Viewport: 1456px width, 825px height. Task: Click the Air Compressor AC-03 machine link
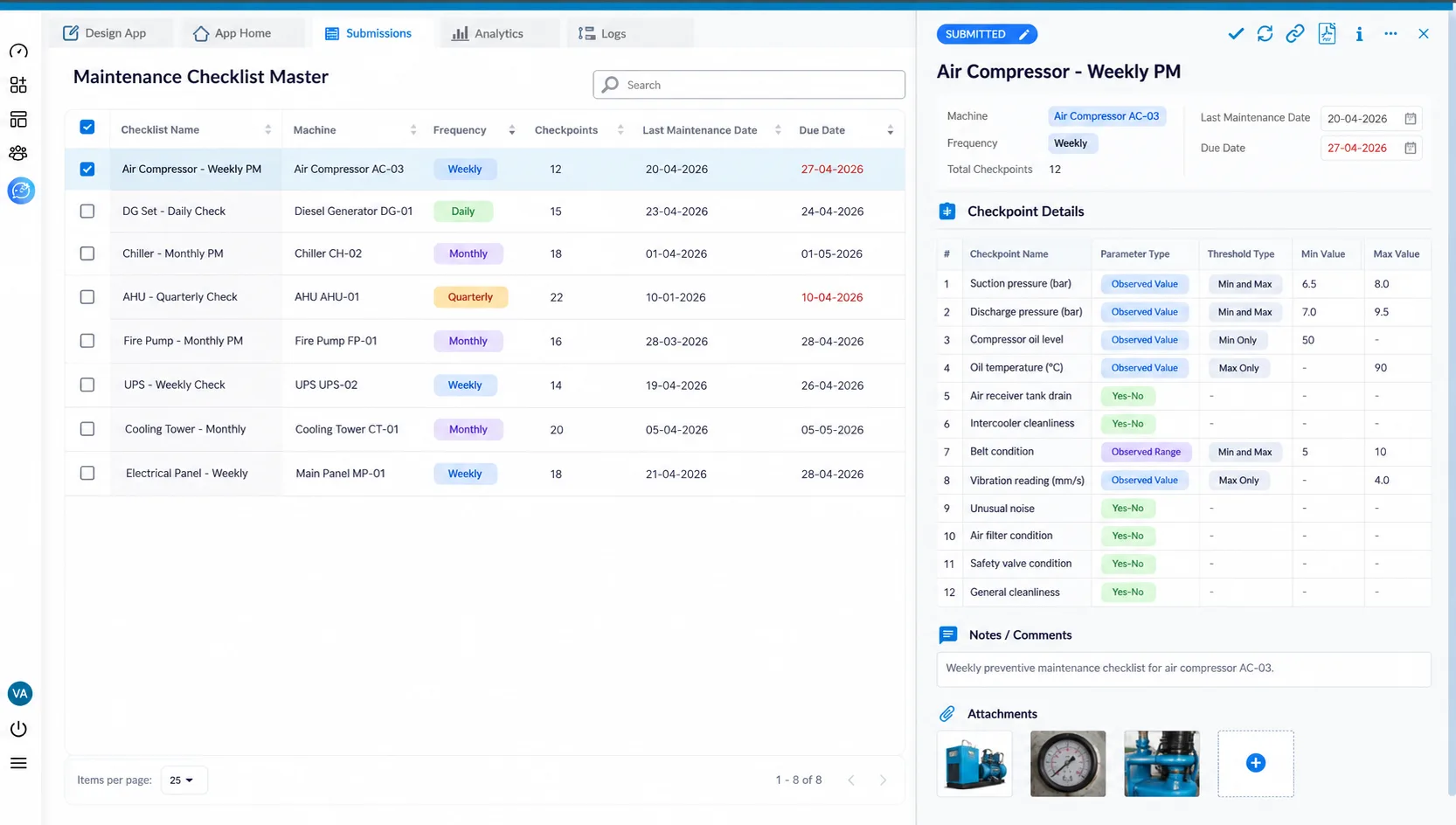[1106, 116]
